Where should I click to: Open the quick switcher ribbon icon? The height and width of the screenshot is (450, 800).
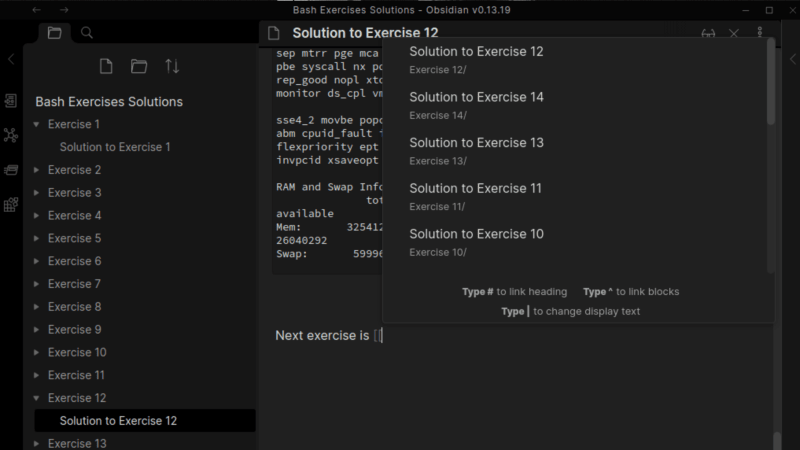tap(11, 101)
